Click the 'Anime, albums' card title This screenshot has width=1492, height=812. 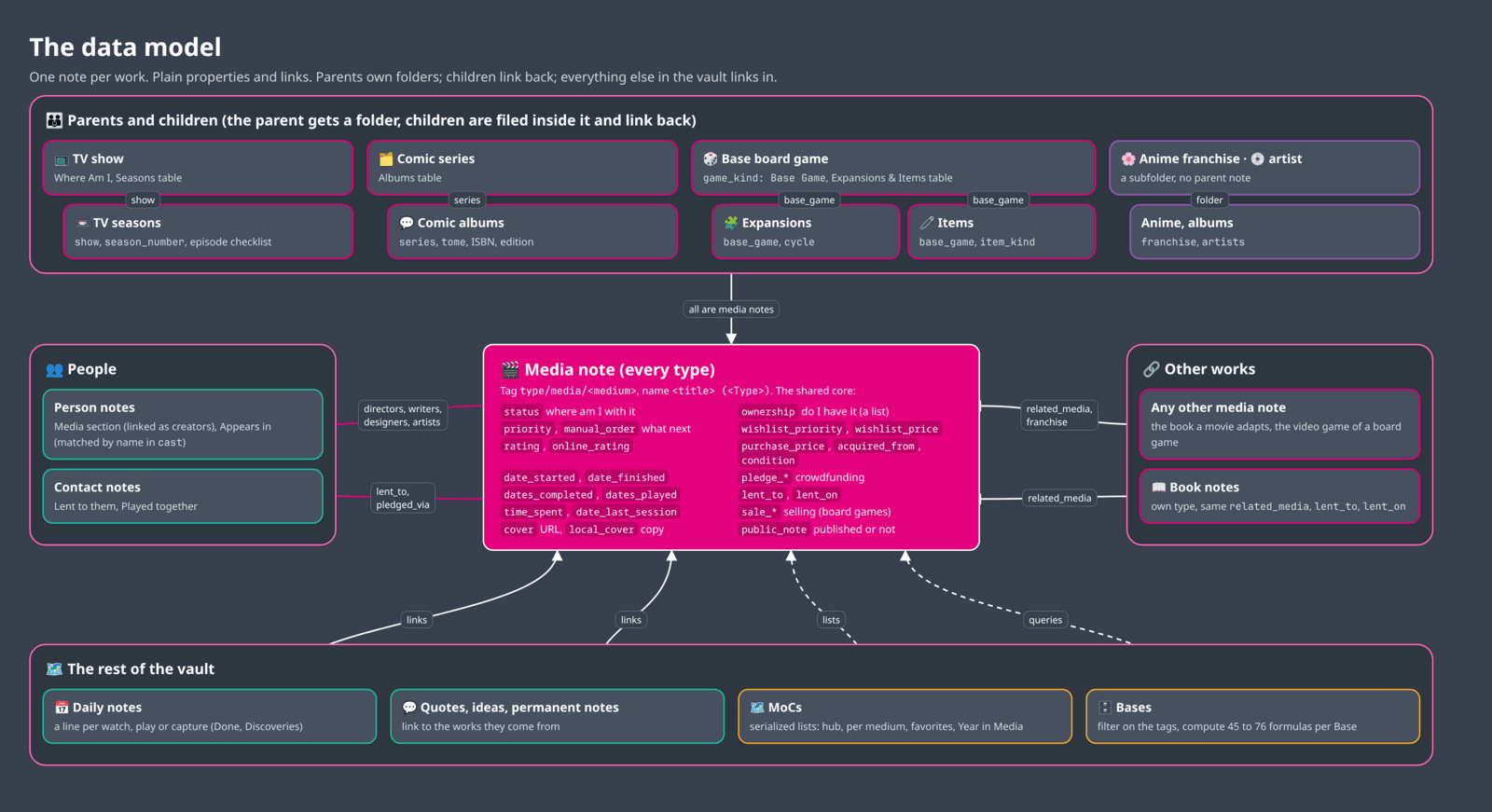click(x=1187, y=223)
